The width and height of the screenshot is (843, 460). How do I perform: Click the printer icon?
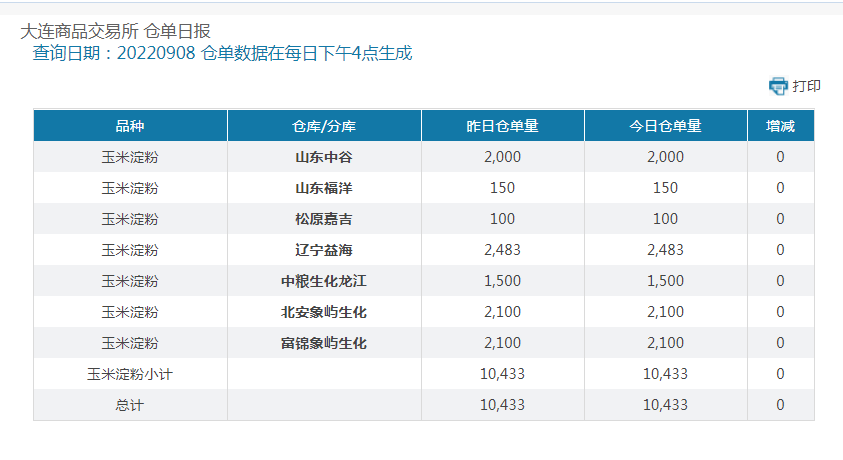[x=778, y=86]
